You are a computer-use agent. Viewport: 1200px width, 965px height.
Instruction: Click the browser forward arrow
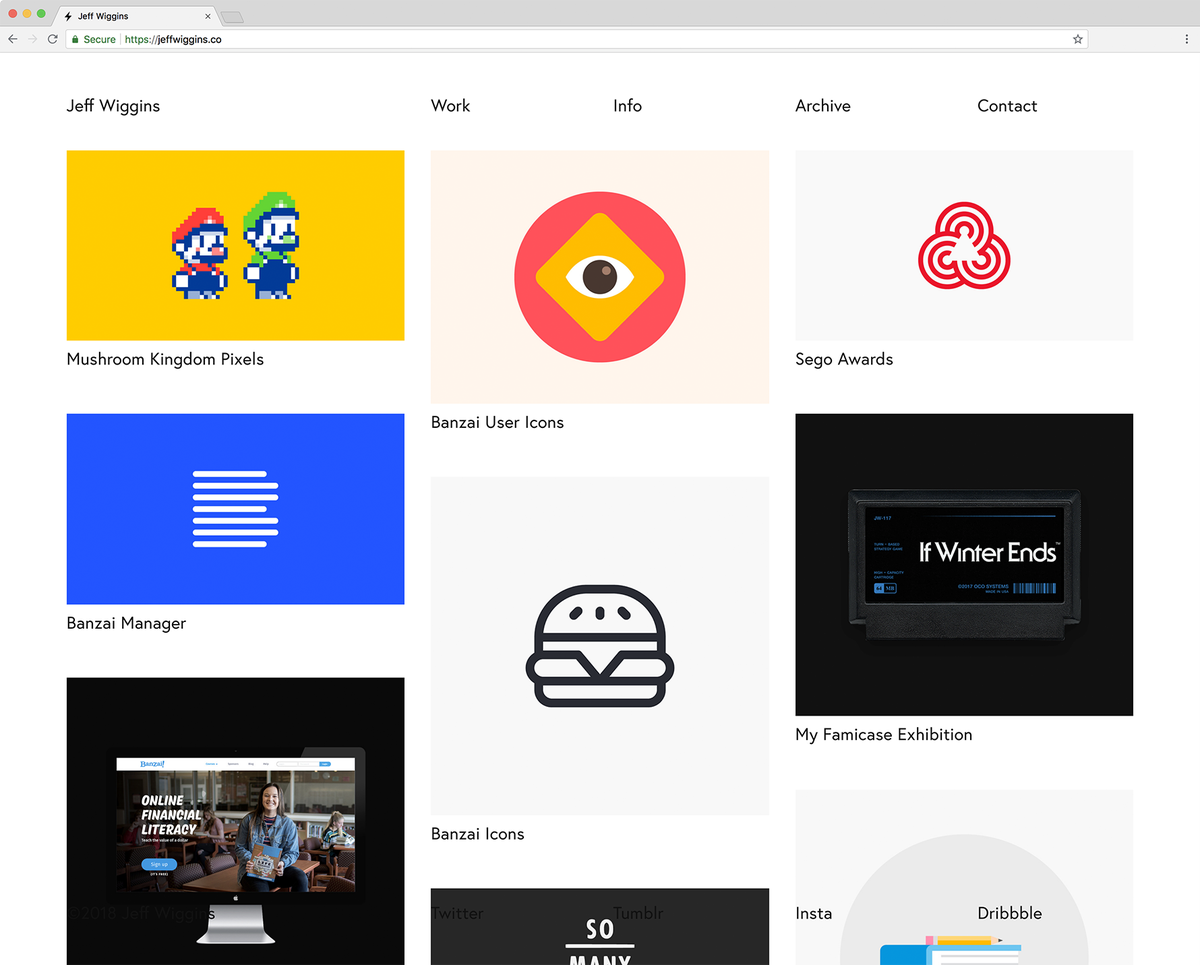33,39
